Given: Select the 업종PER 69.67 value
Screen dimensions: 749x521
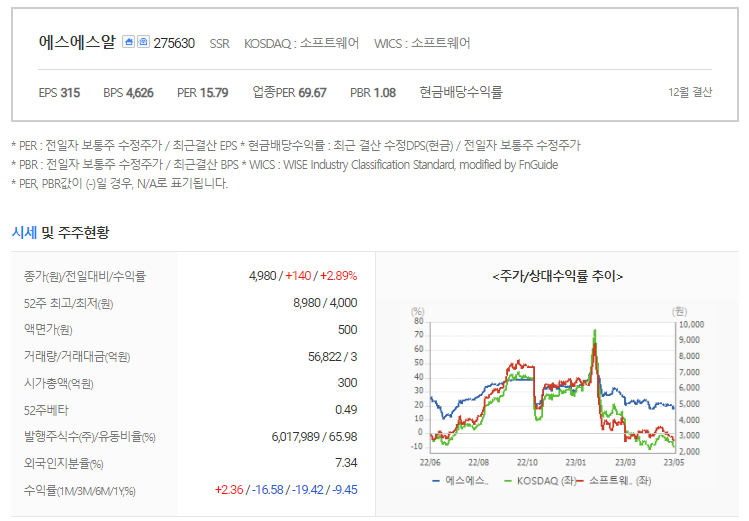Looking at the screenshot, I should pos(289,92).
